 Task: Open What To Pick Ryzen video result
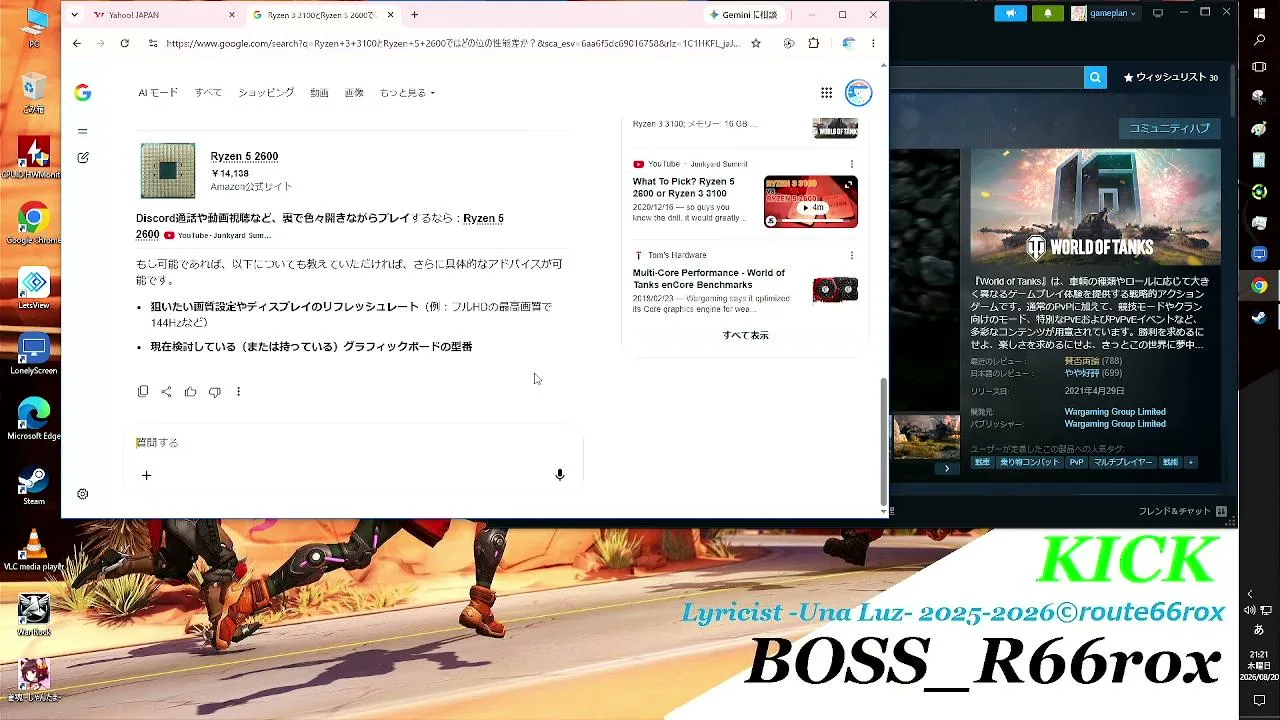(x=684, y=188)
